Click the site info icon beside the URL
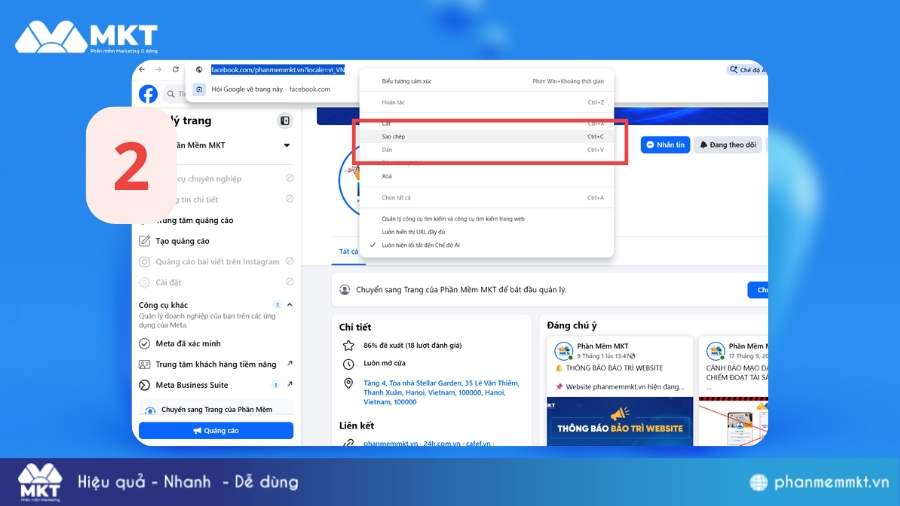 tap(199, 69)
